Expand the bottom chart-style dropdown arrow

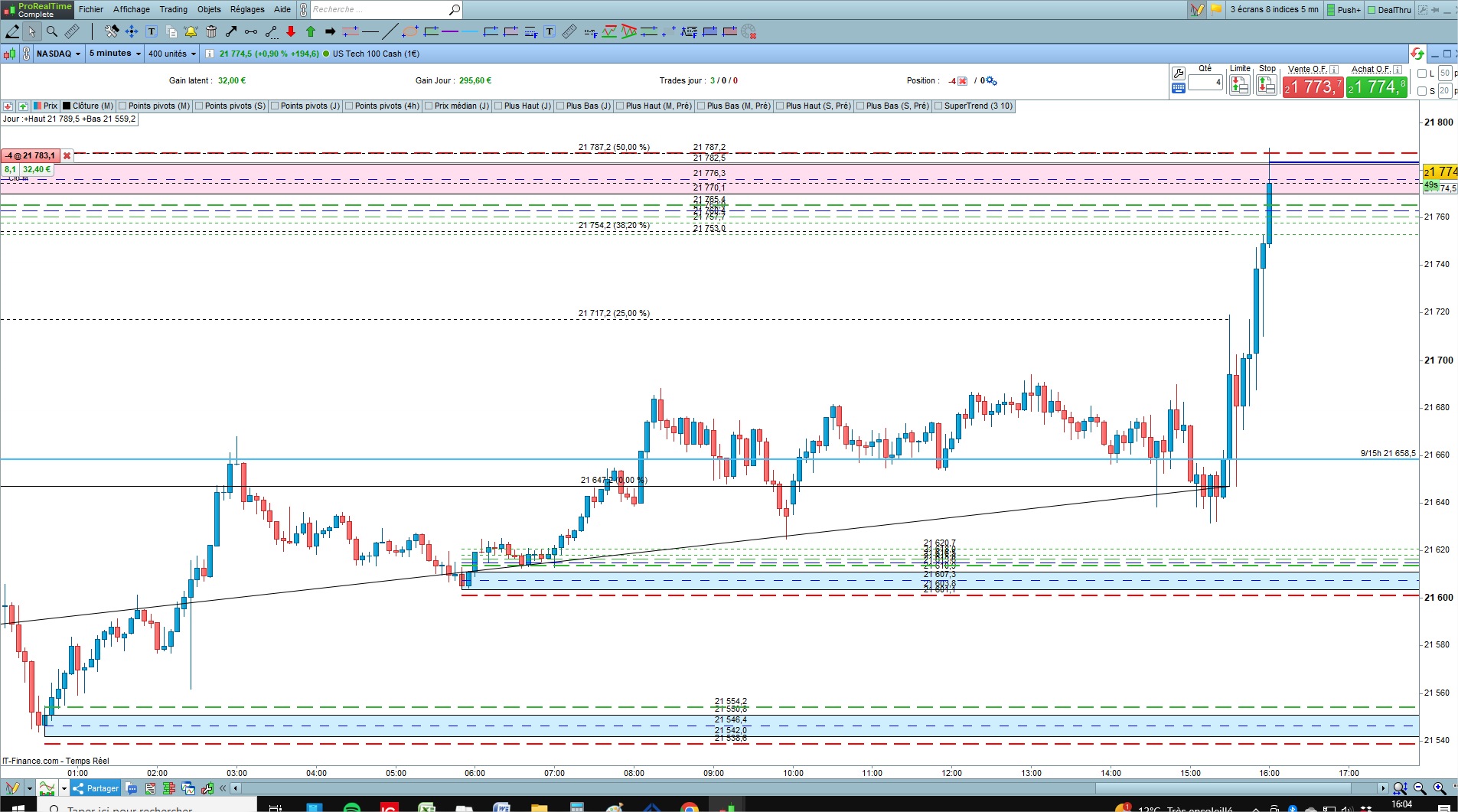coord(64,788)
